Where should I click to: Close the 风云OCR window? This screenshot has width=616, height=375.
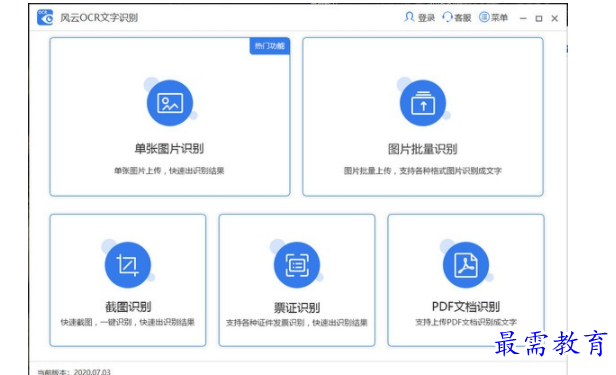(x=555, y=18)
